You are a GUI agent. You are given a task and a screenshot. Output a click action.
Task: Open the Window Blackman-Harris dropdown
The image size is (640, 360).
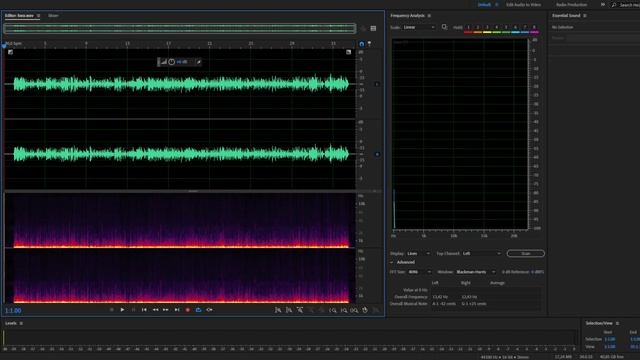[x=476, y=272]
